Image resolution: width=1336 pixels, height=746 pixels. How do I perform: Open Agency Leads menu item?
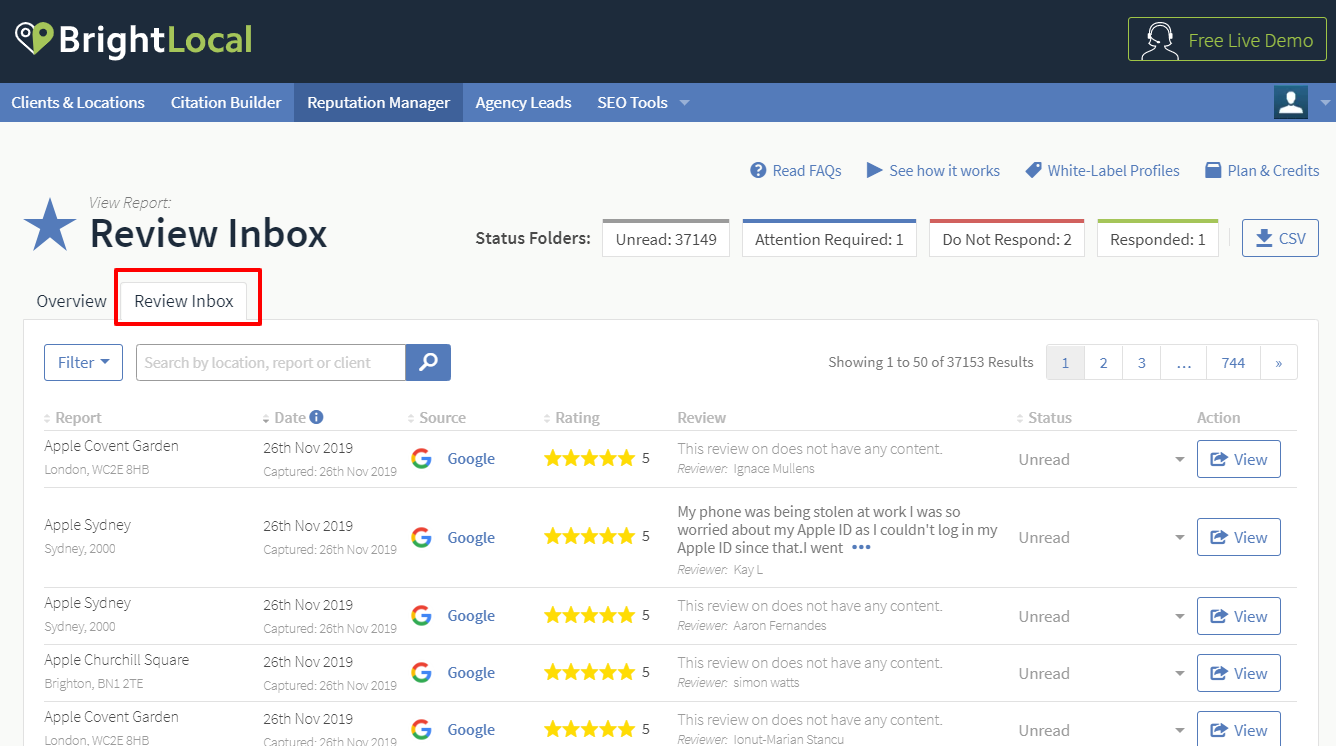523,102
